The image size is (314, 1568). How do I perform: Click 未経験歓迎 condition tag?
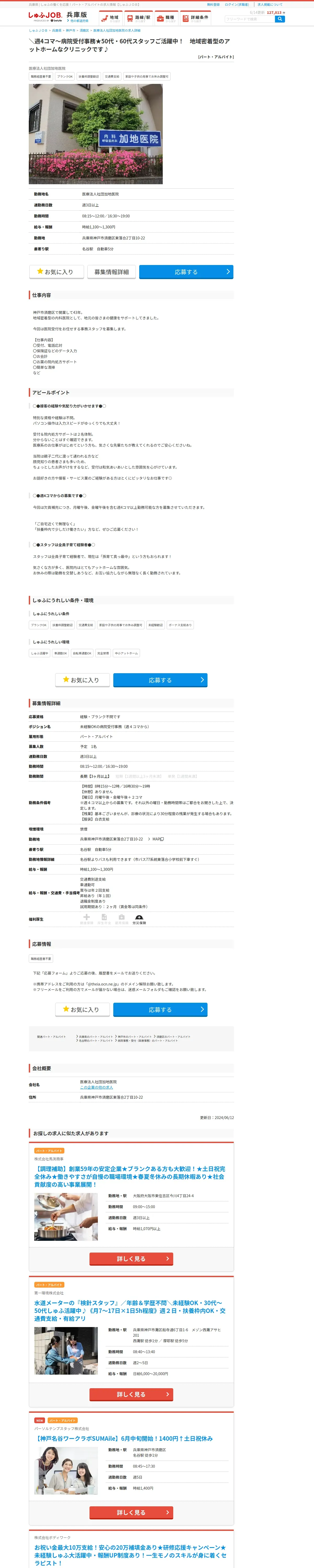(155, 625)
